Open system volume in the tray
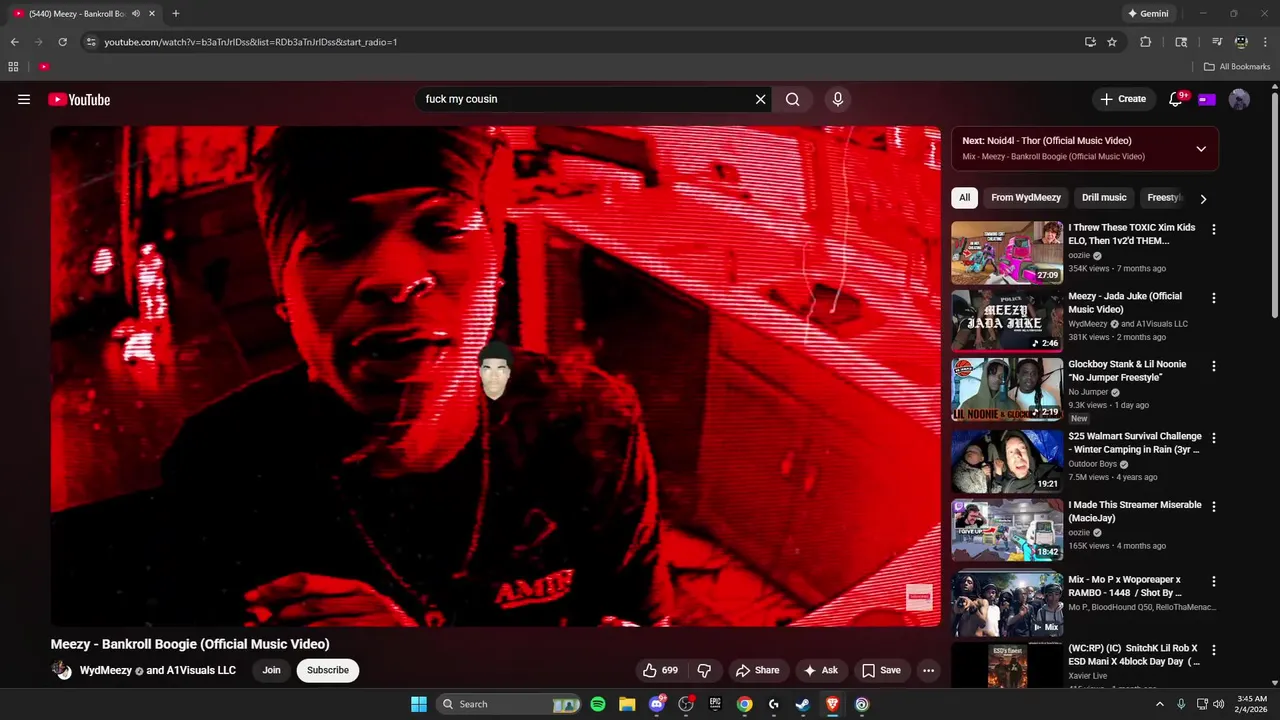This screenshot has height=720, width=1280. (x=1219, y=704)
